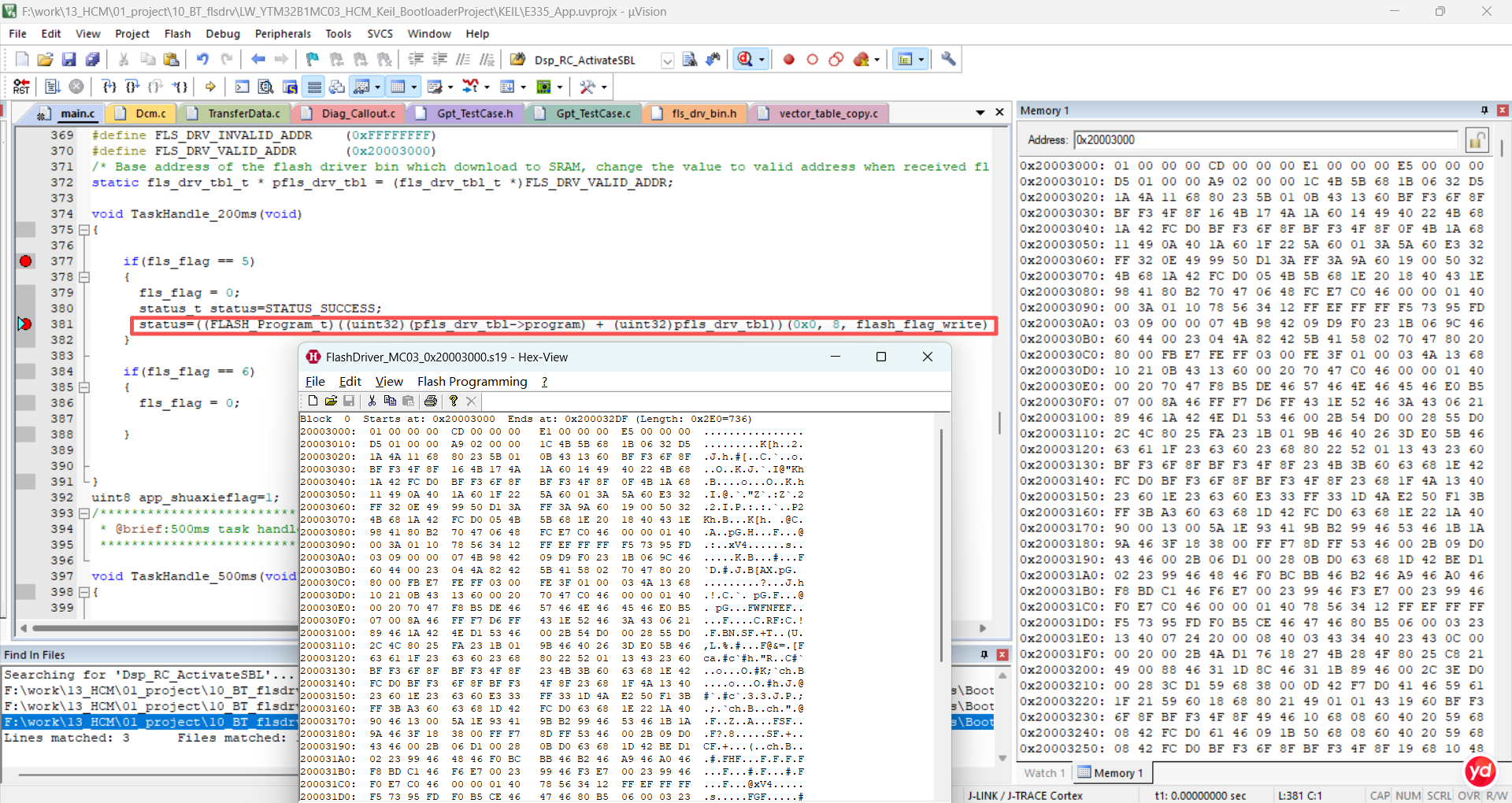
Task: Open the Dsp_RC_ActivateSBL find dropdown
Action: pos(668,61)
